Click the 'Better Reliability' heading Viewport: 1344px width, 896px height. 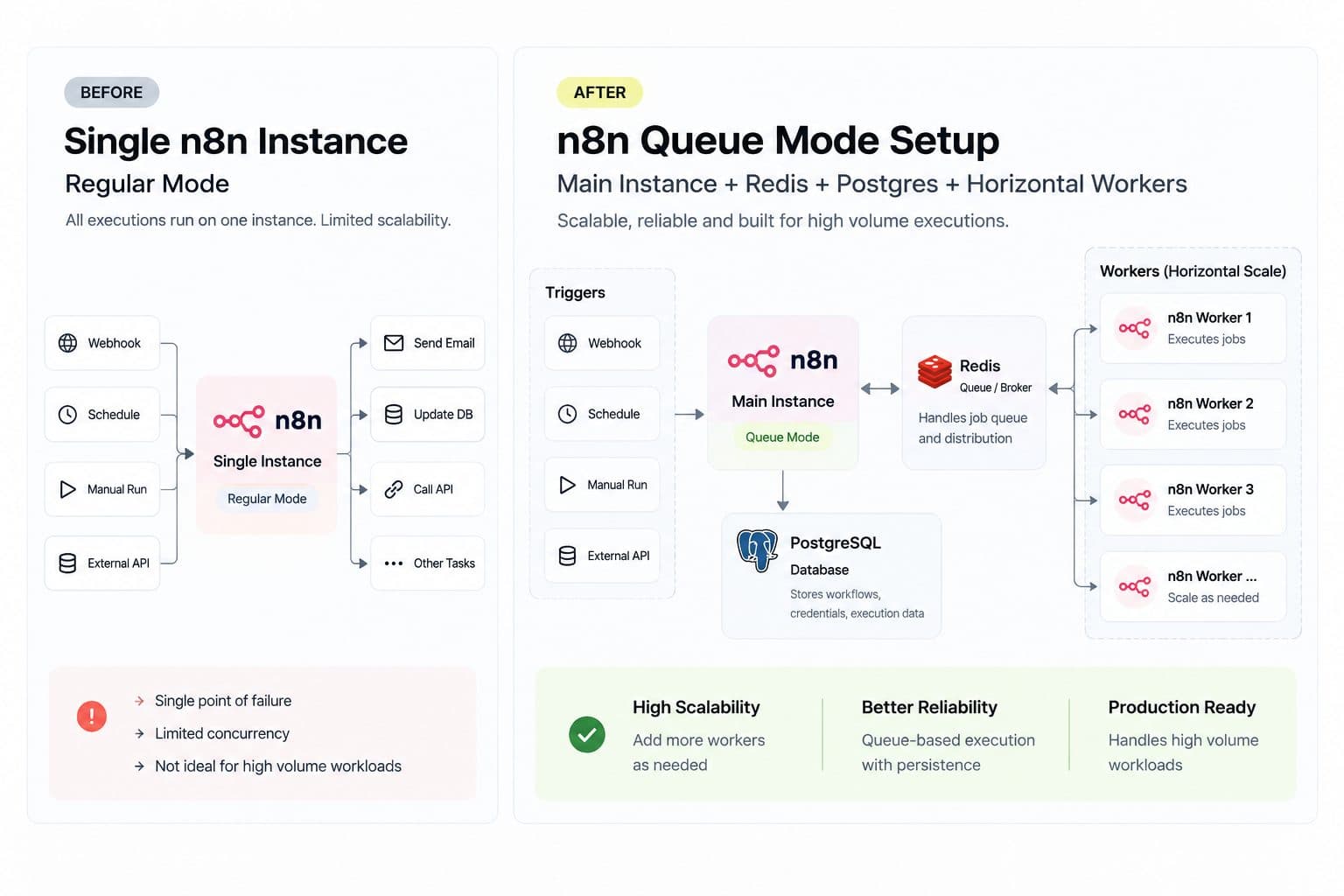(929, 707)
